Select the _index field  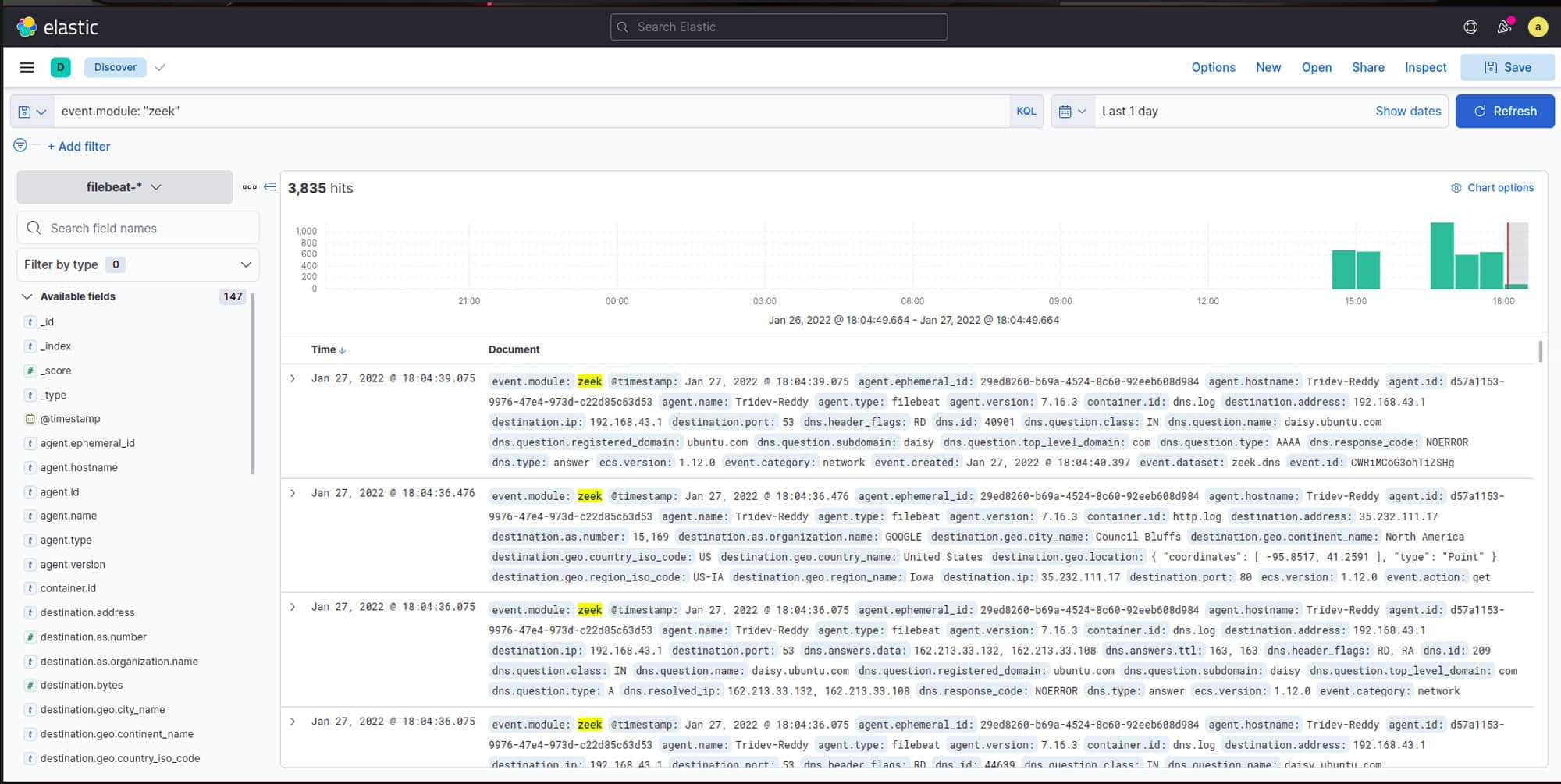[55, 346]
